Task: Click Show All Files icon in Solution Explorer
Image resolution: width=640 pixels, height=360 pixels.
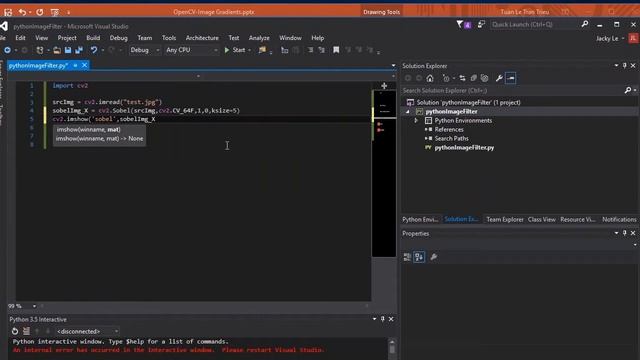Action: pyautogui.click(x=484, y=78)
